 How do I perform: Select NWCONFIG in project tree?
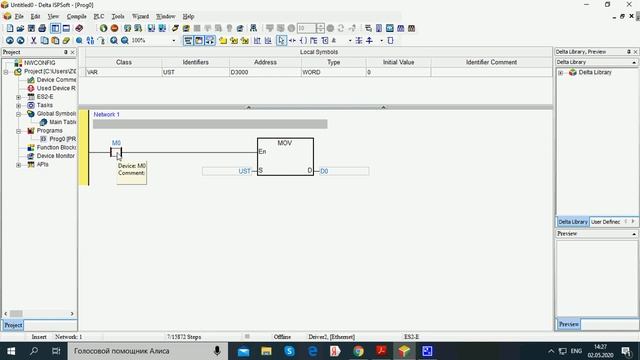40,63
